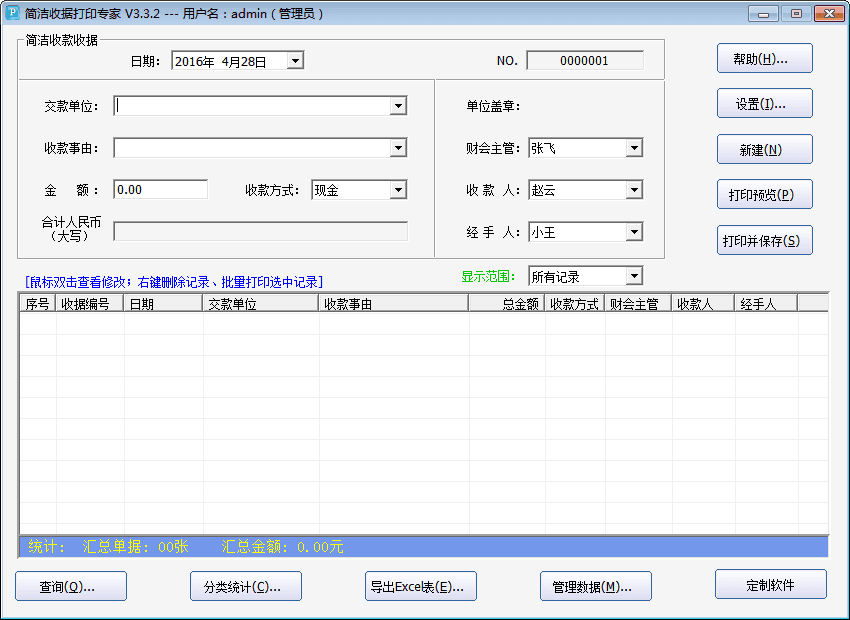Click 新建(N) to create new receipt
The width and height of the screenshot is (850, 620).
(764, 150)
